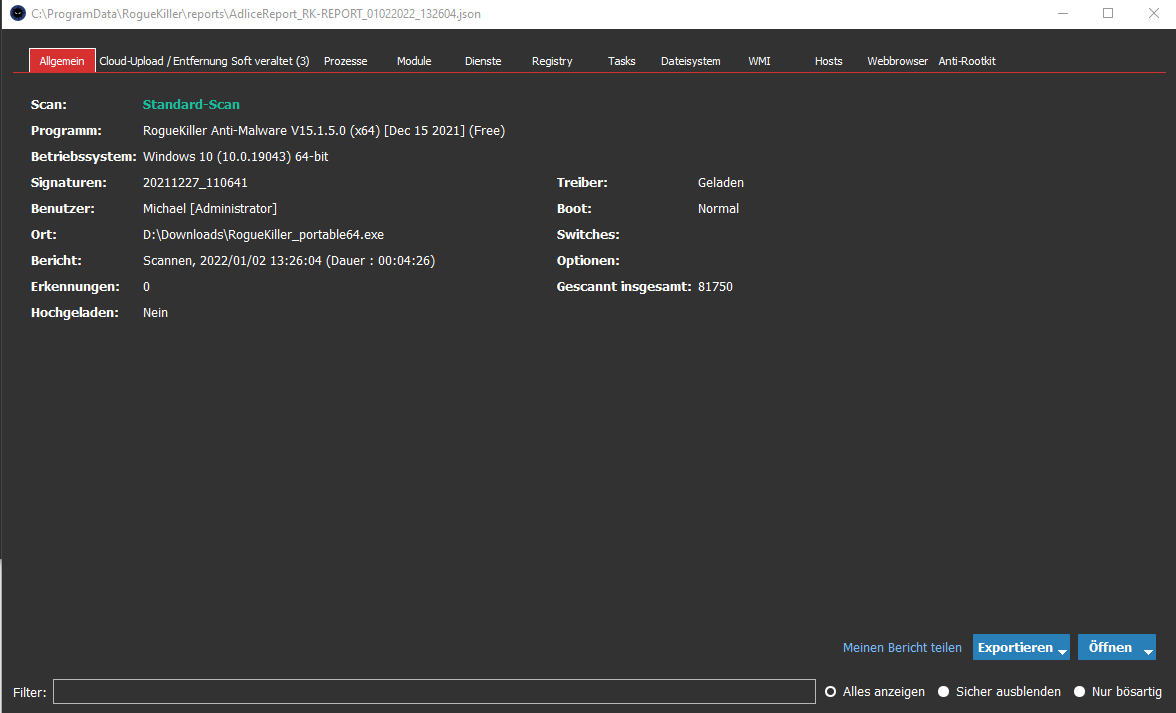Click the Erkennungen value 0

[146, 286]
